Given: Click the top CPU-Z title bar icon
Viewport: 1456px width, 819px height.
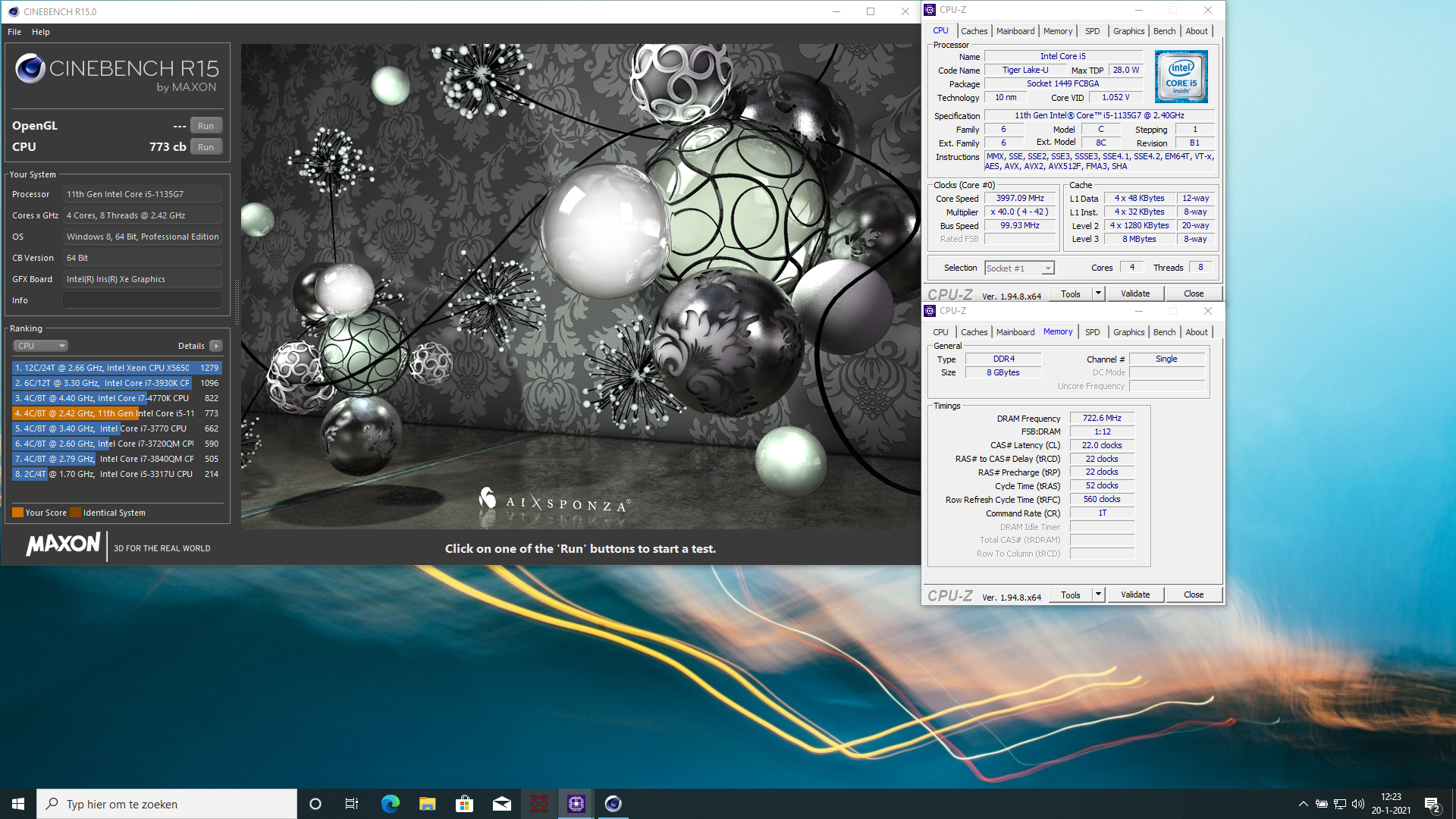Looking at the screenshot, I should [x=930, y=10].
